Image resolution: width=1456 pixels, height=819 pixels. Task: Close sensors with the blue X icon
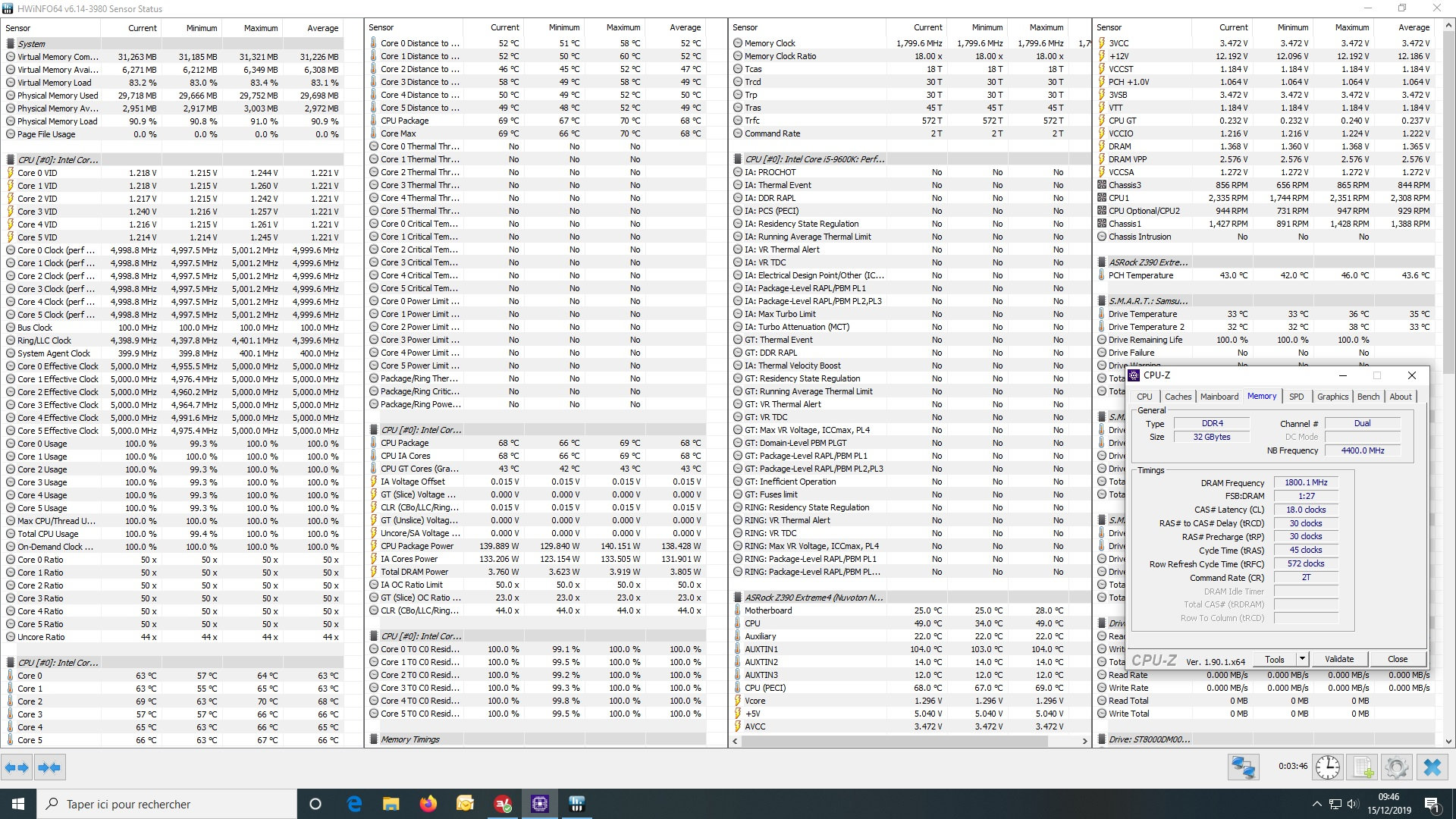click(1432, 767)
